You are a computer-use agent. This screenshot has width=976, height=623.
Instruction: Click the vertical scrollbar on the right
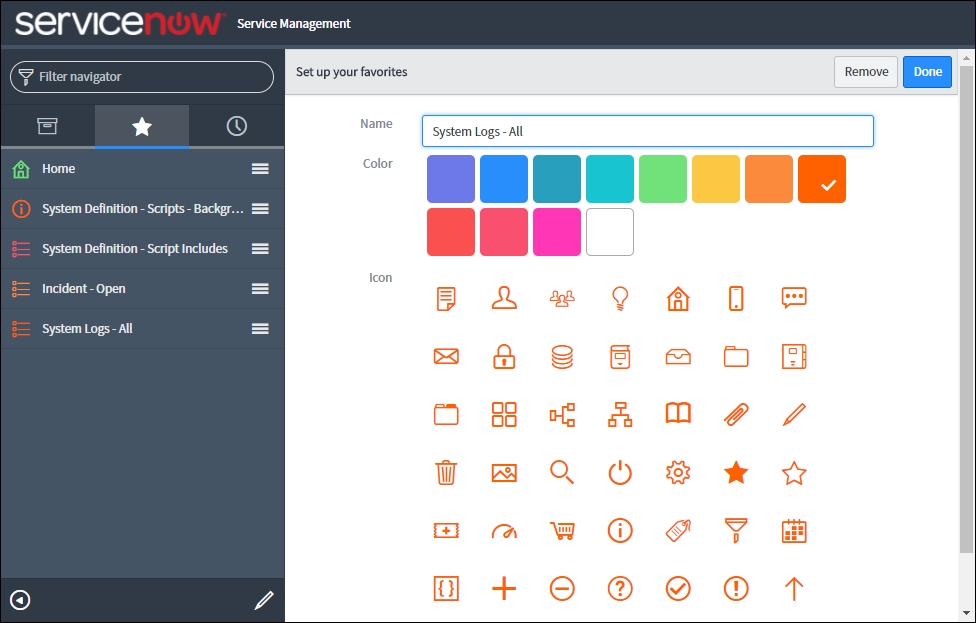click(x=965, y=308)
